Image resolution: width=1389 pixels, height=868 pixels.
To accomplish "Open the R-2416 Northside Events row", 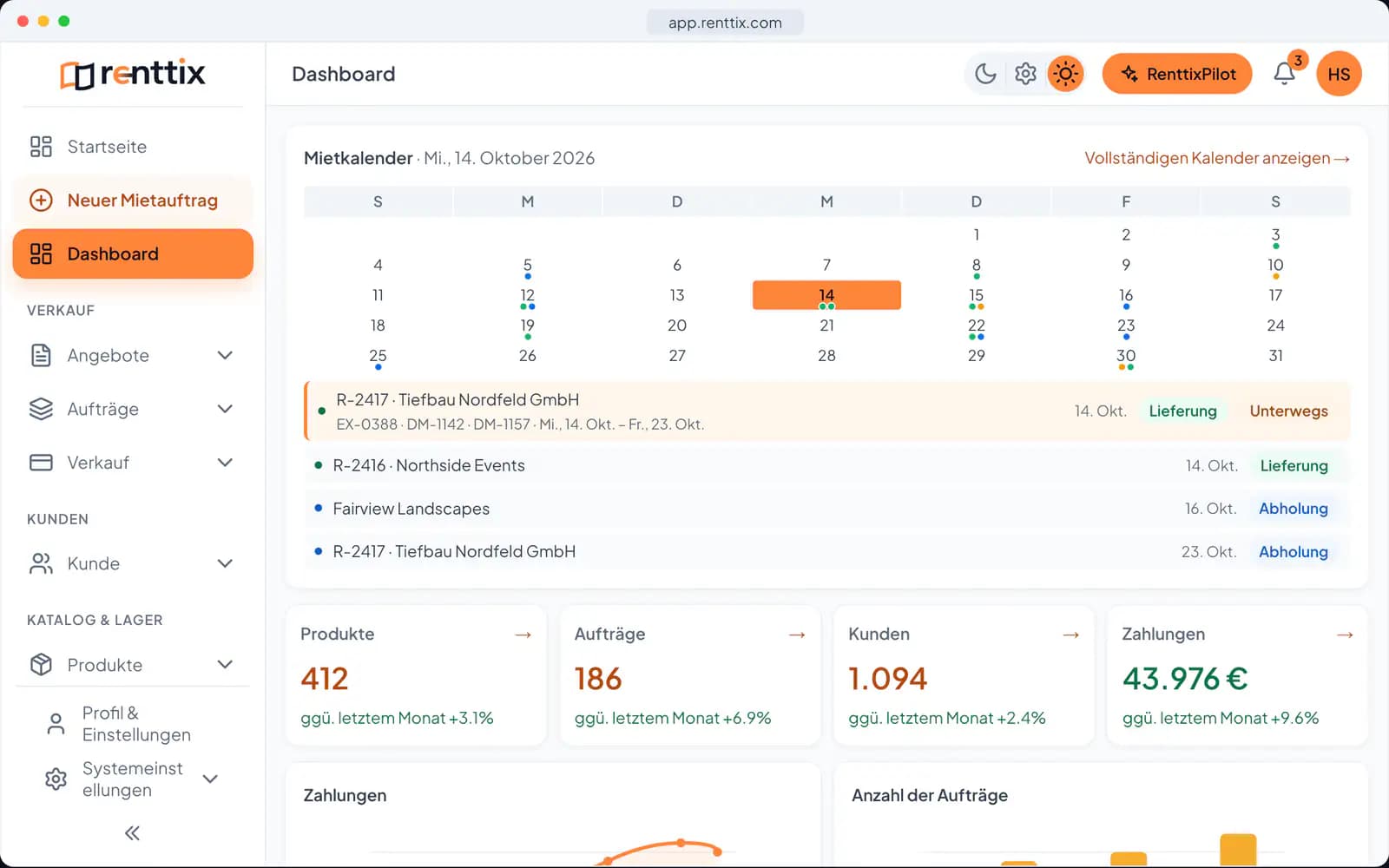I will click(827, 466).
